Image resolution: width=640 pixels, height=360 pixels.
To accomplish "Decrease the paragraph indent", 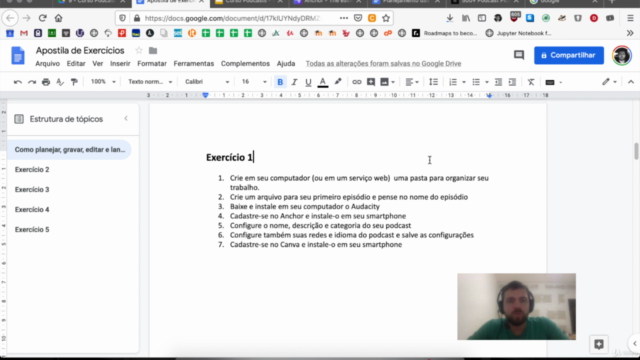I will [x=498, y=82].
